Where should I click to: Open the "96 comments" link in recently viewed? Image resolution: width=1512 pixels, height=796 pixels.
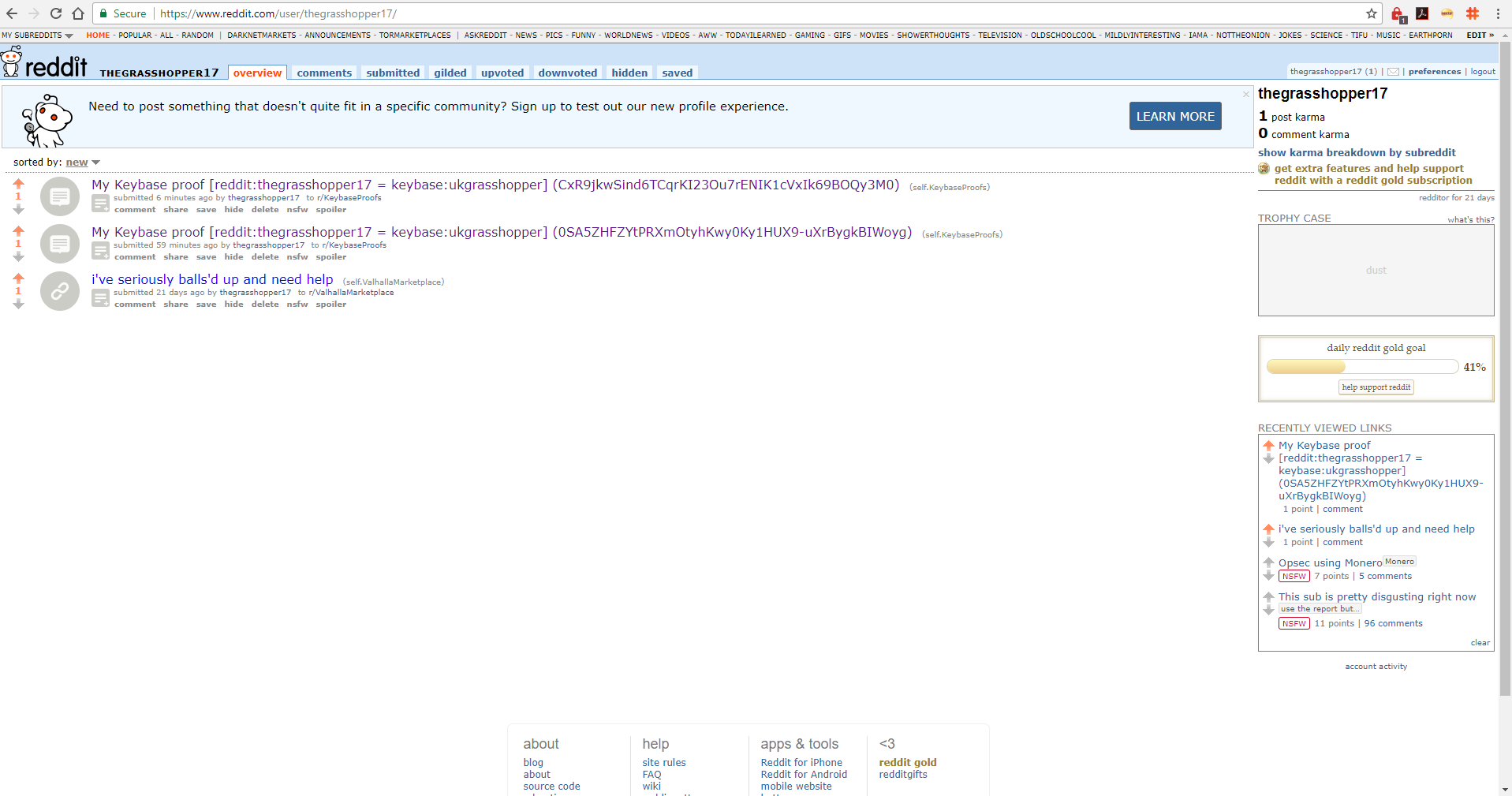(x=1394, y=624)
